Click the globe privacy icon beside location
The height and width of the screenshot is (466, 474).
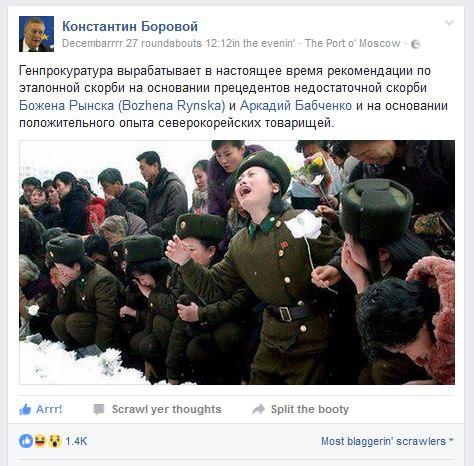[415, 44]
